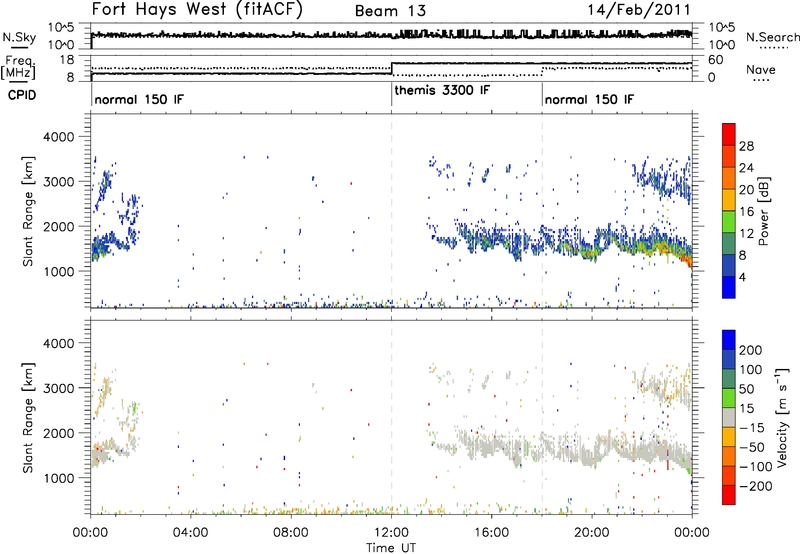Viewport: 800px width, 554px height.
Task: Select the '4000' range tick in power panel
Action: (59, 137)
